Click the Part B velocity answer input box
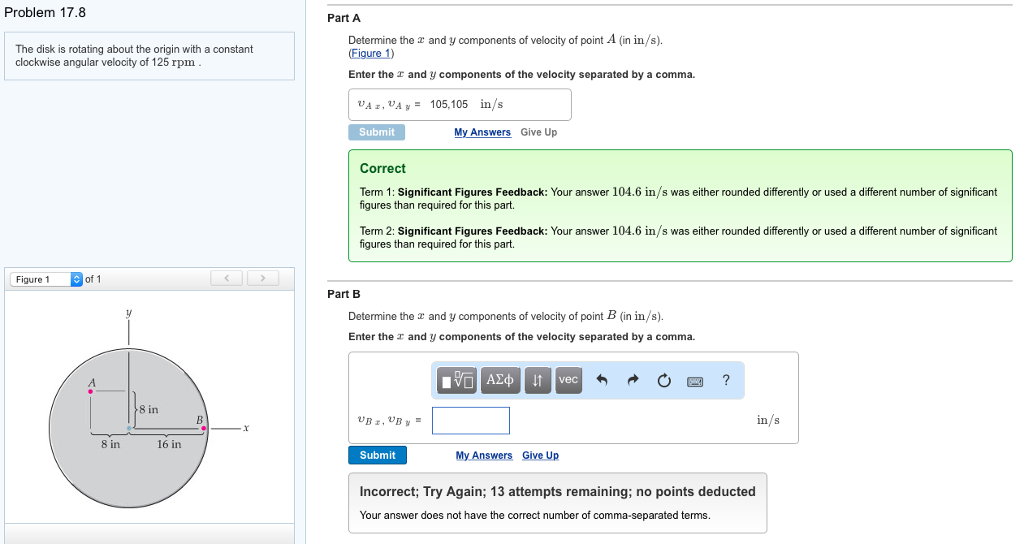Image resolution: width=1024 pixels, height=544 pixels. pyautogui.click(x=470, y=420)
